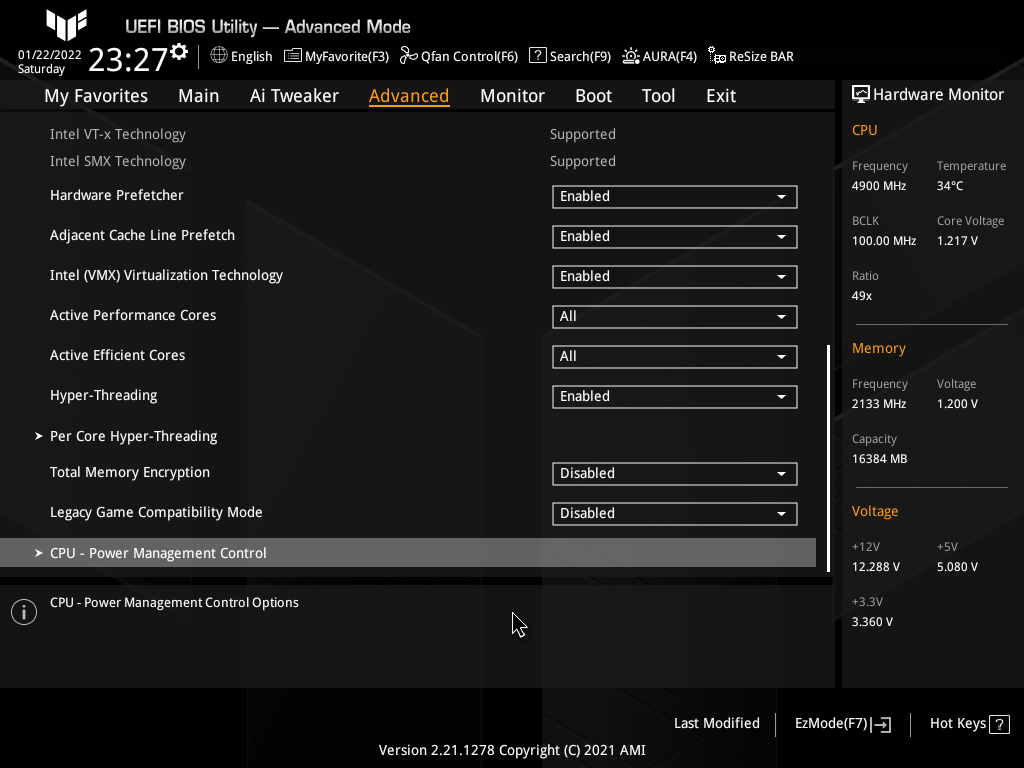This screenshot has height=768, width=1024.
Task: Click Last Modified button
Action: tap(716, 724)
